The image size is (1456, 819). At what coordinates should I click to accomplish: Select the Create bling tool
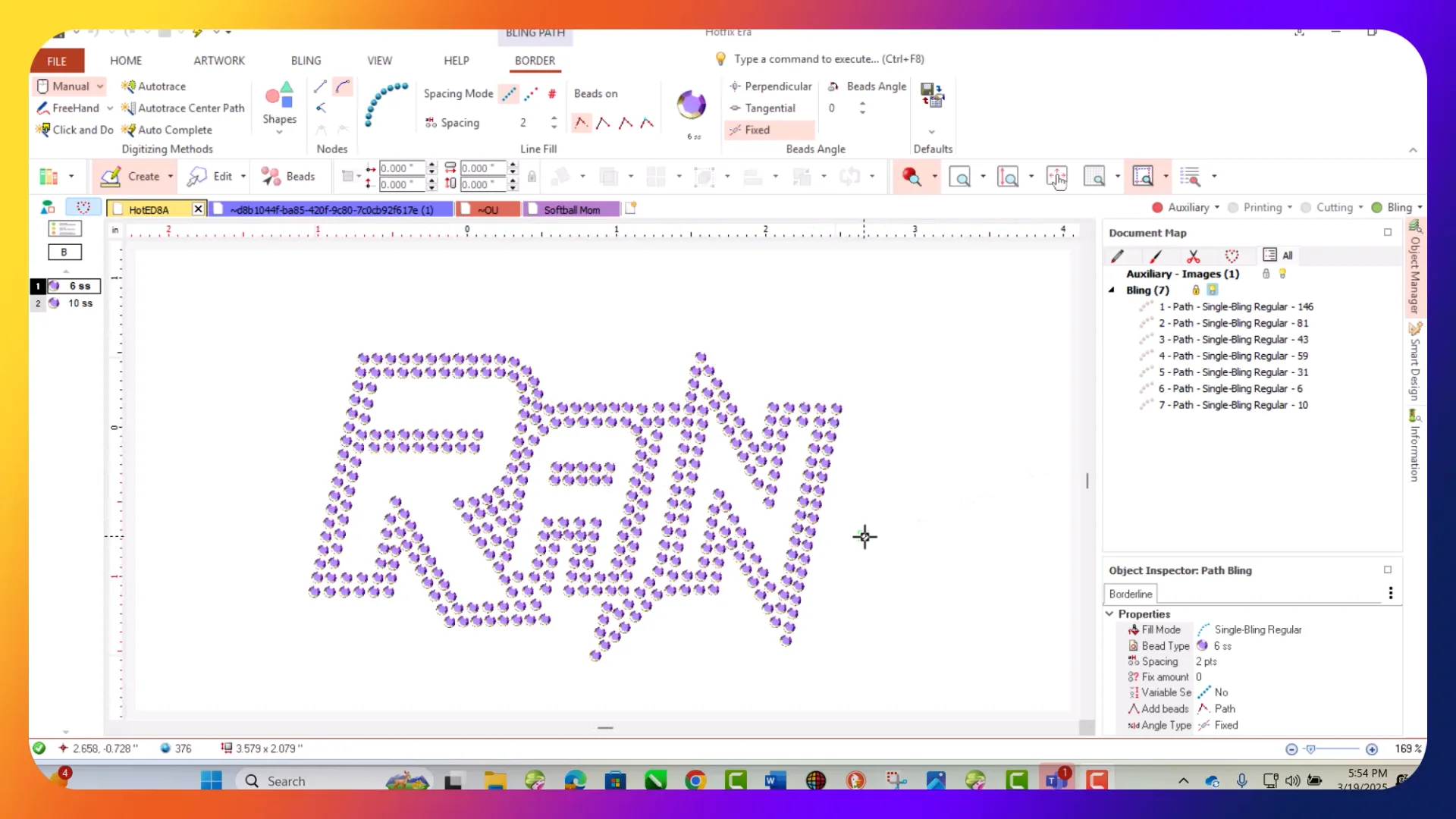click(135, 176)
